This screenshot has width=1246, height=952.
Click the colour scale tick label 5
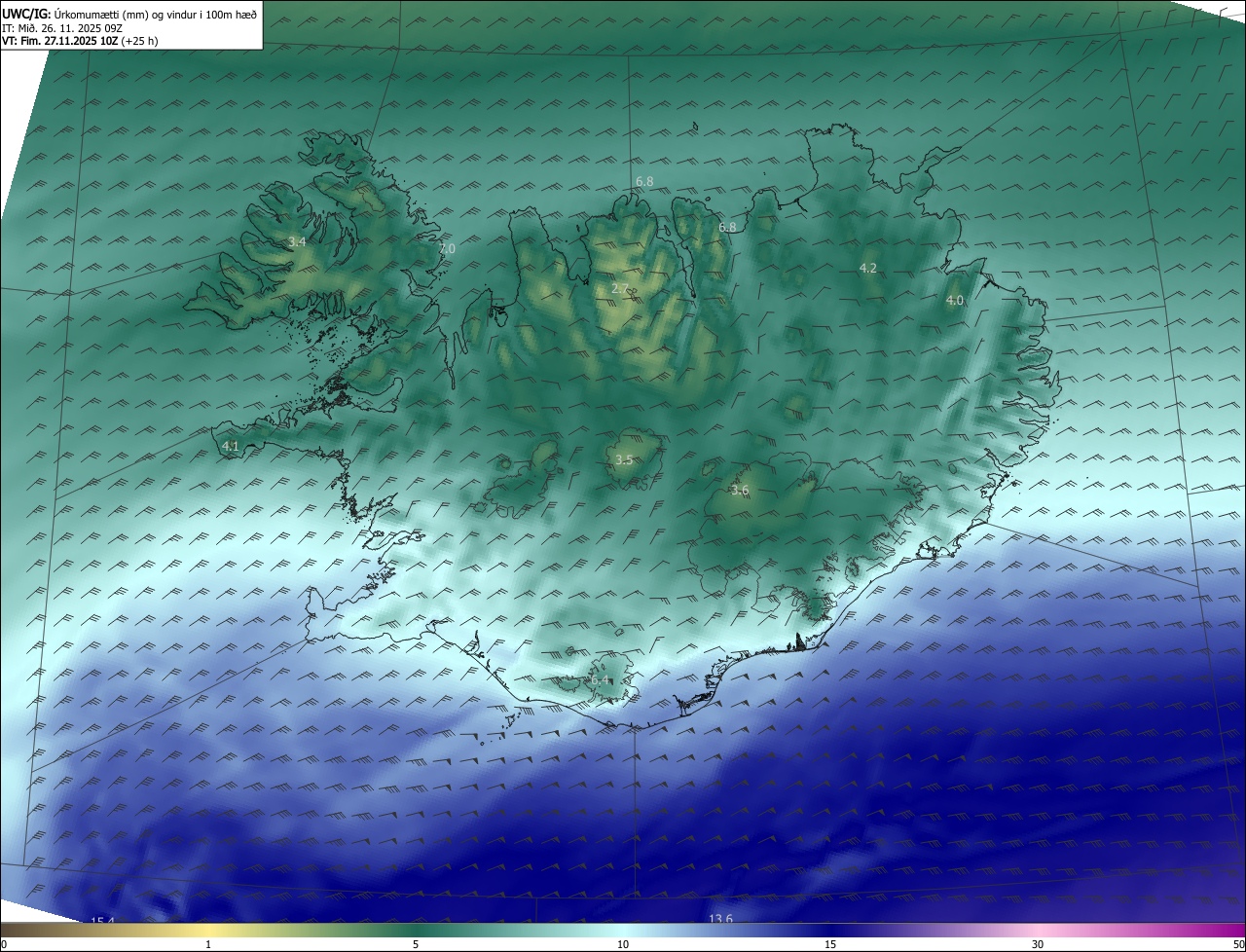[416, 944]
